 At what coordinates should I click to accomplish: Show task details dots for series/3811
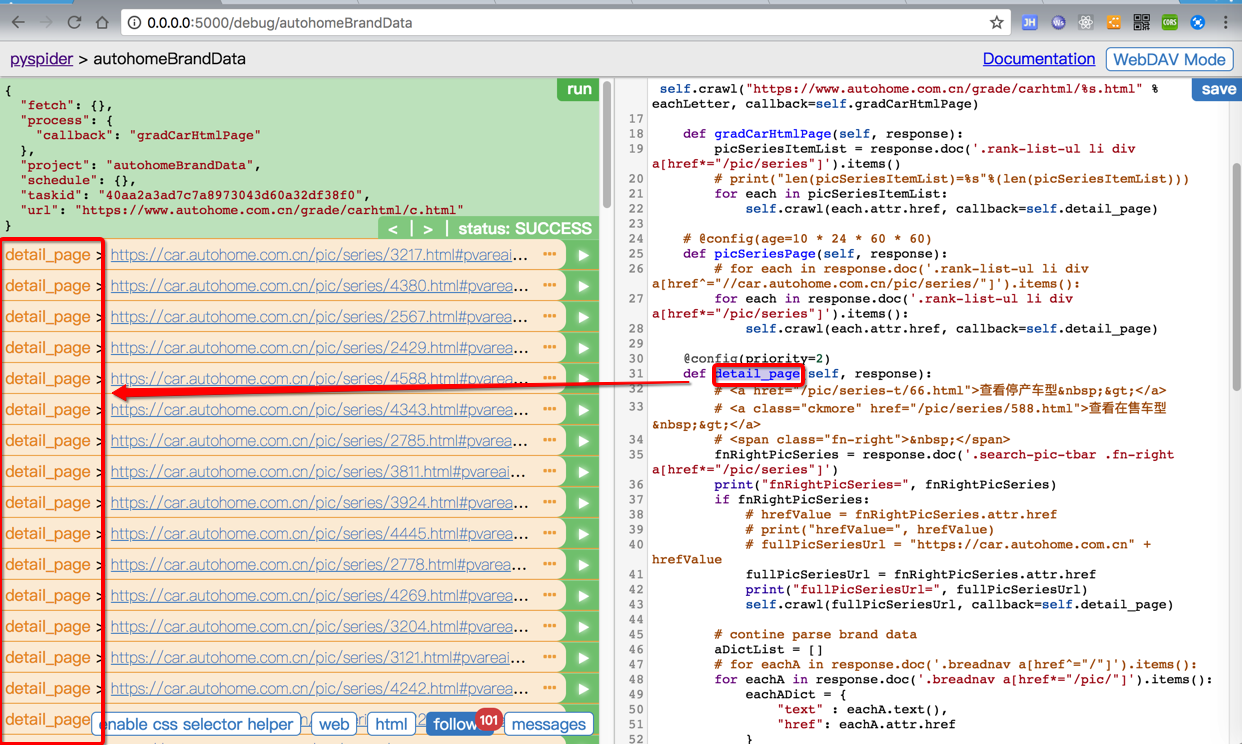(550, 472)
